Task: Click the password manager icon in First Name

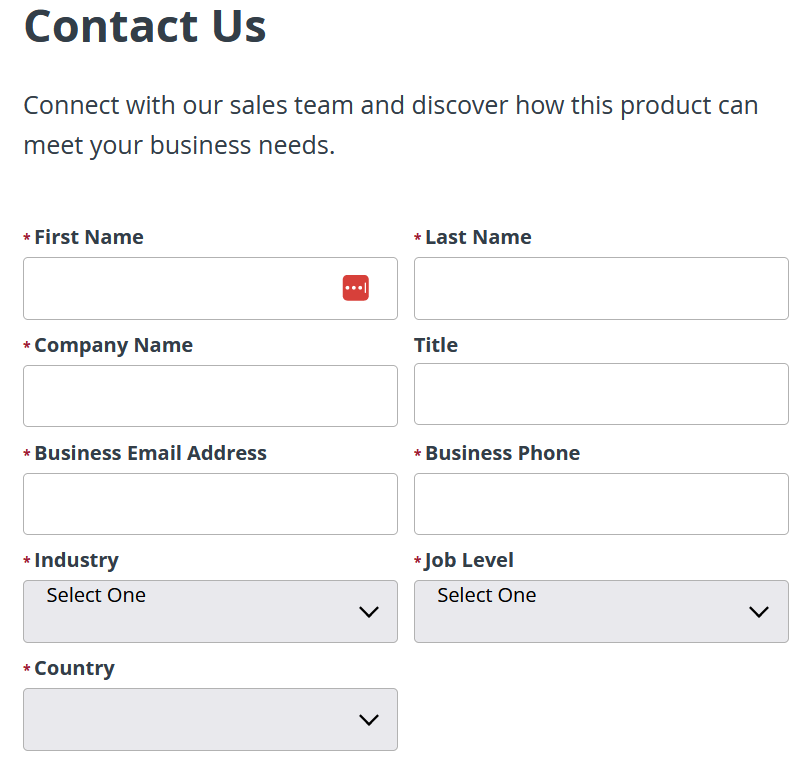Action: [x=355, y=288]
